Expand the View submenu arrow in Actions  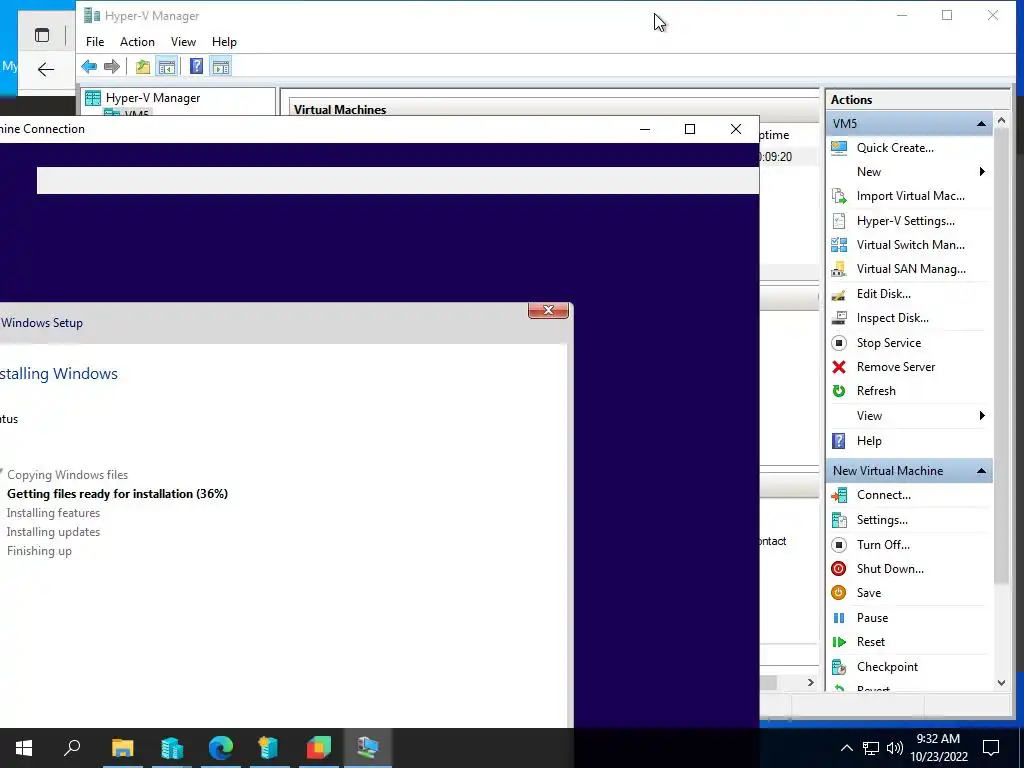tap(982, 416)
